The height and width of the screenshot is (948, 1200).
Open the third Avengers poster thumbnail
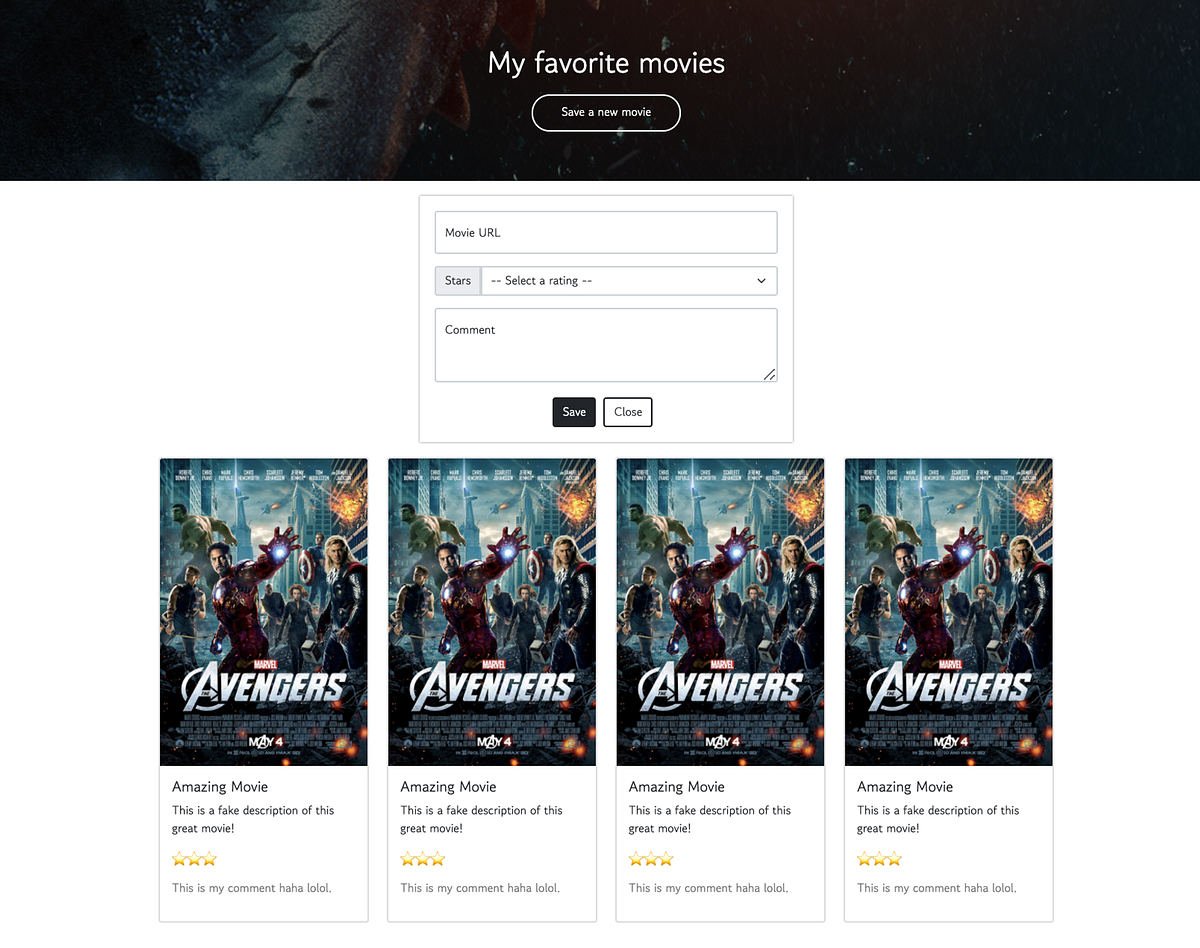[720, 612]
